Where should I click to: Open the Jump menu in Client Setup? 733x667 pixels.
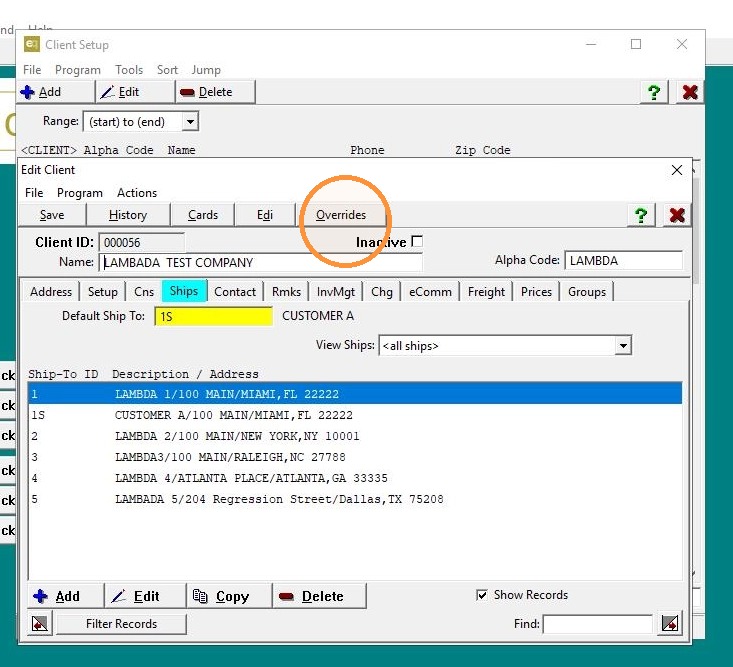coord(206,70)
